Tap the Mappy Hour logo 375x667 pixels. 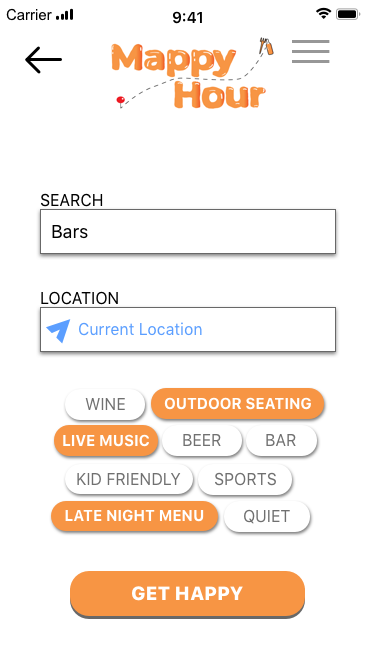pyautogui.click(x=192, y=74)
